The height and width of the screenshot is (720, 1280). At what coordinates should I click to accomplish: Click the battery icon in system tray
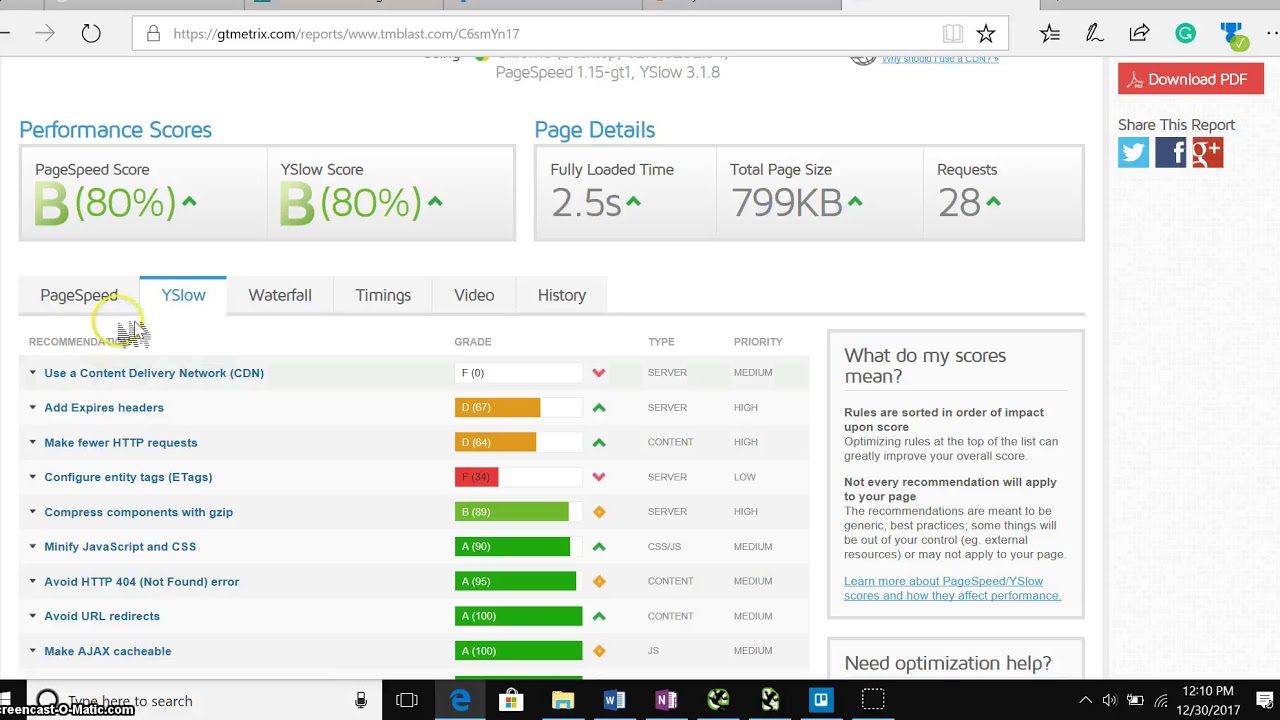(x=1135, y=700)
